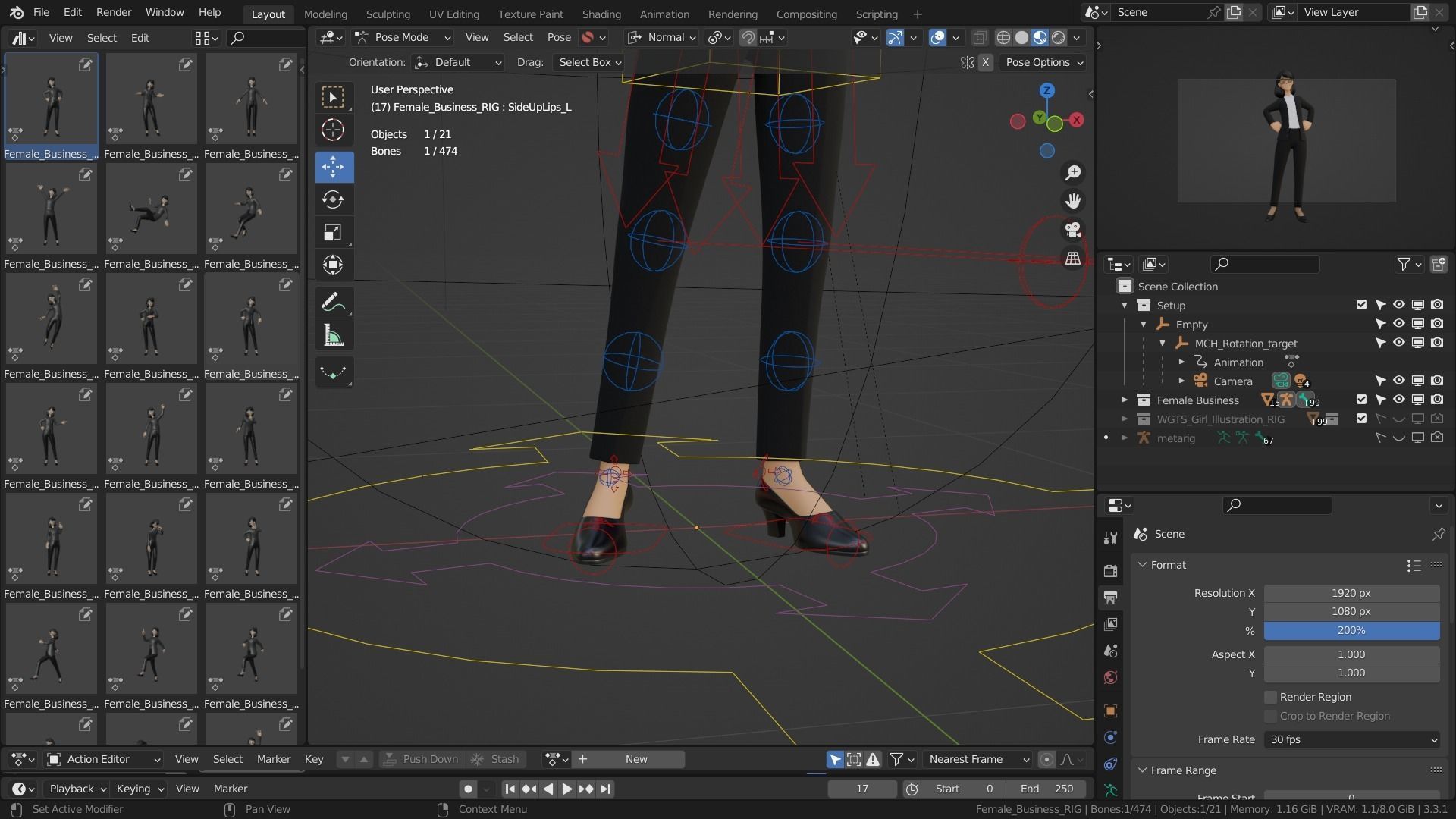
Task: Play the animation forward
Action: (x=566, y=789)
